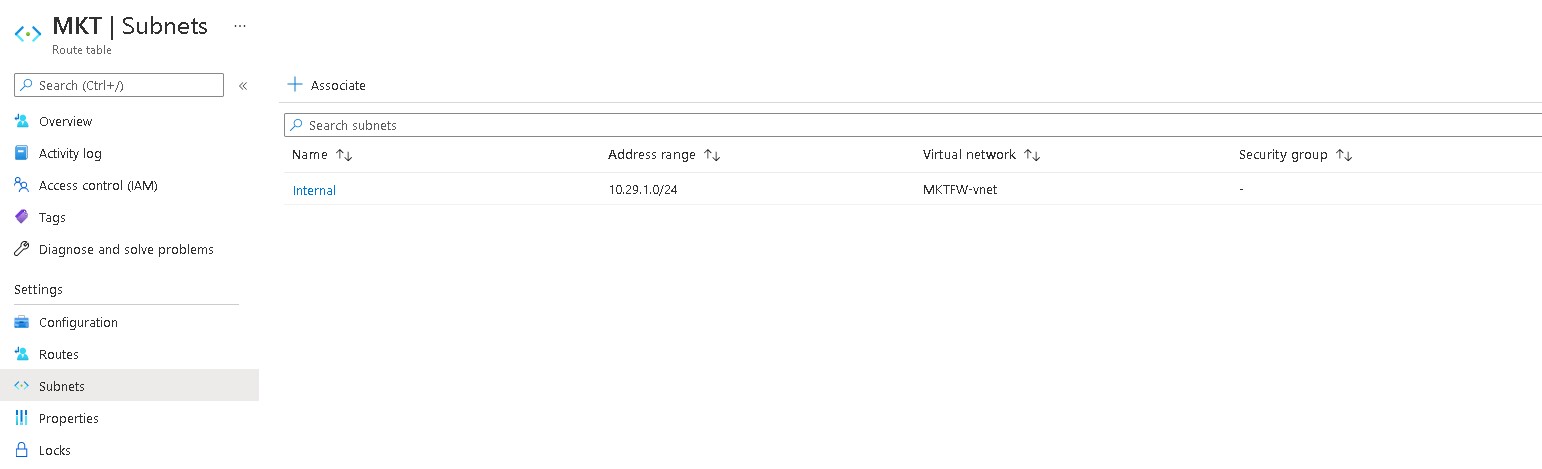This screenshot has height=469, width=1542.
Task: Select the Configuration icon under Settings
Action: (x=22, y=322)
